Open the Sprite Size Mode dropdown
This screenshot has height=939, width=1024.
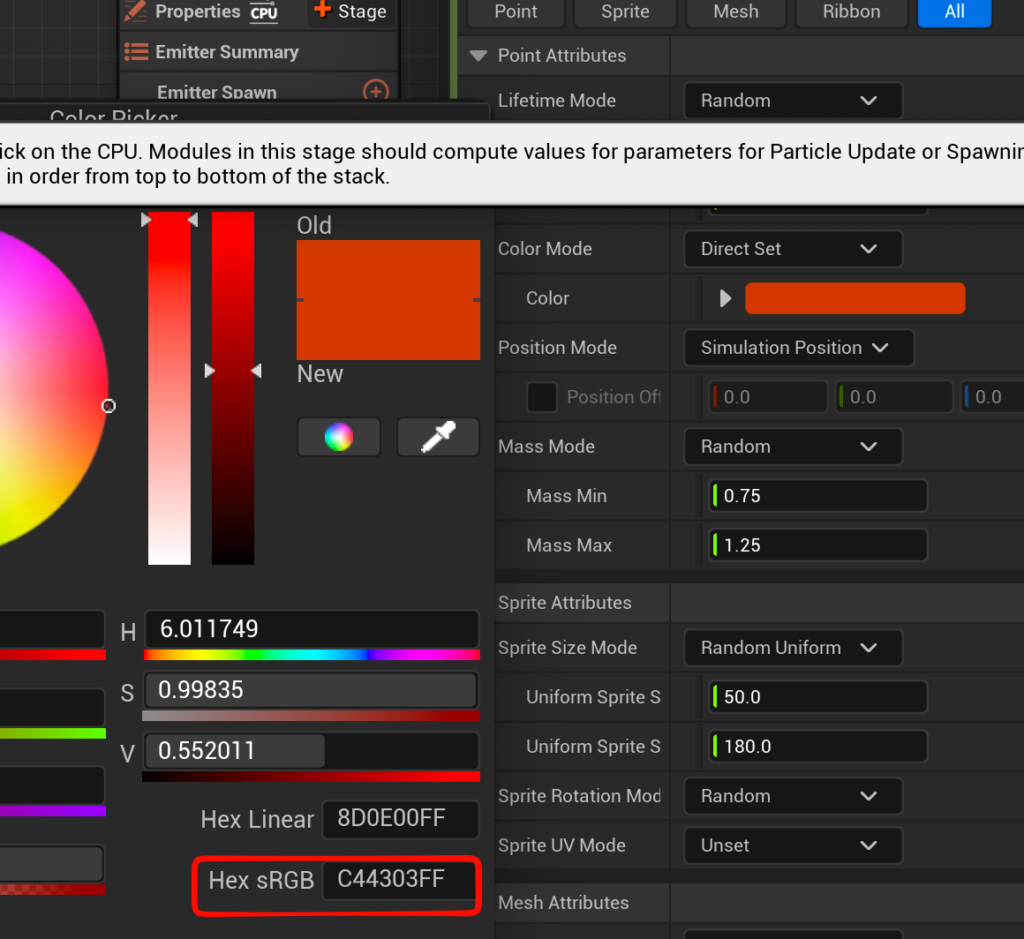[x=792, y=648]
